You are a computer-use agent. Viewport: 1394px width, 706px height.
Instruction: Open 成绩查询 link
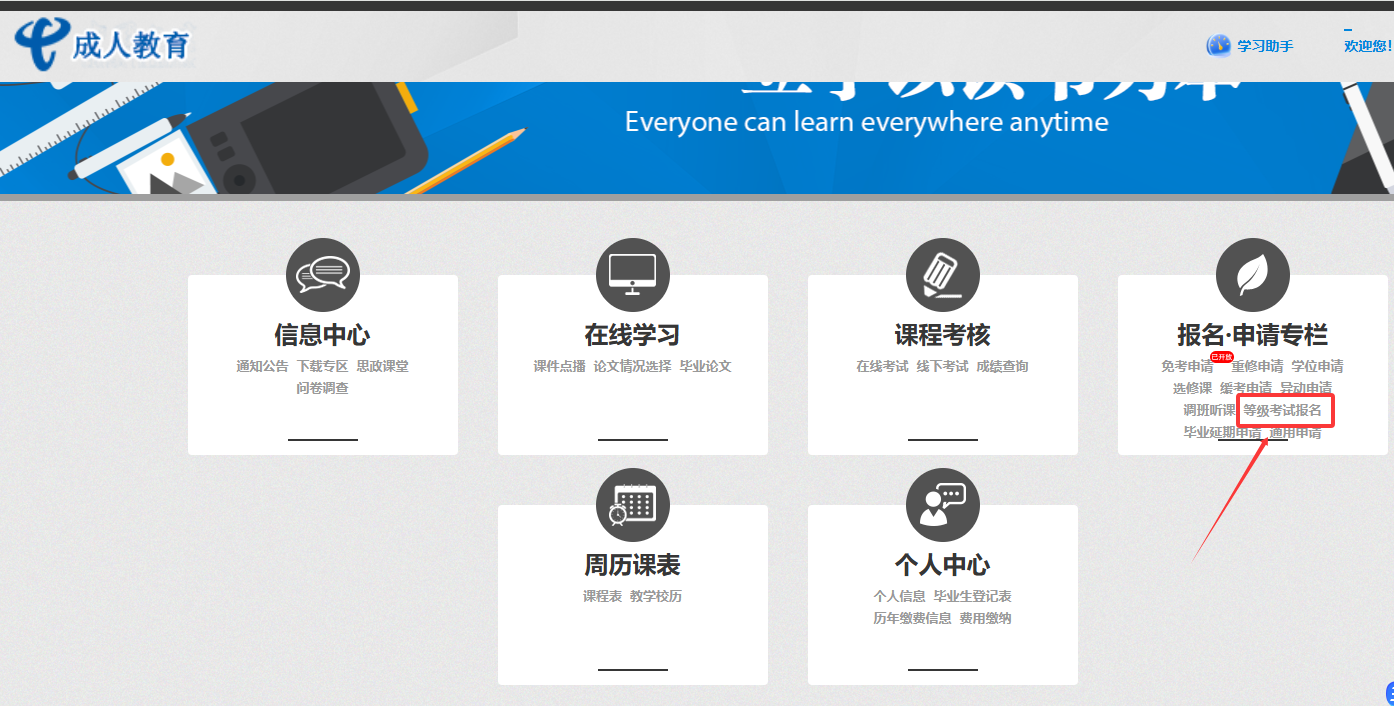[1002, 366]
